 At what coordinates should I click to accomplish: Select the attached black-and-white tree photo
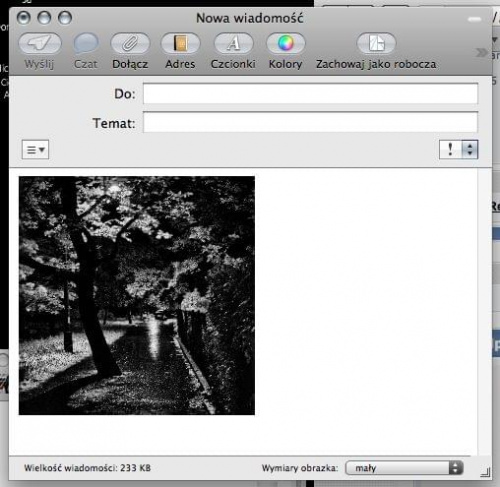(137, 296)
